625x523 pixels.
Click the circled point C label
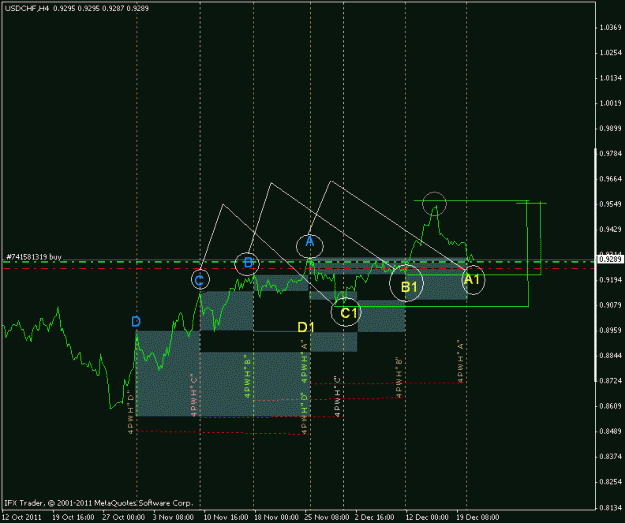pyautogui.click(x=200, y=280)
